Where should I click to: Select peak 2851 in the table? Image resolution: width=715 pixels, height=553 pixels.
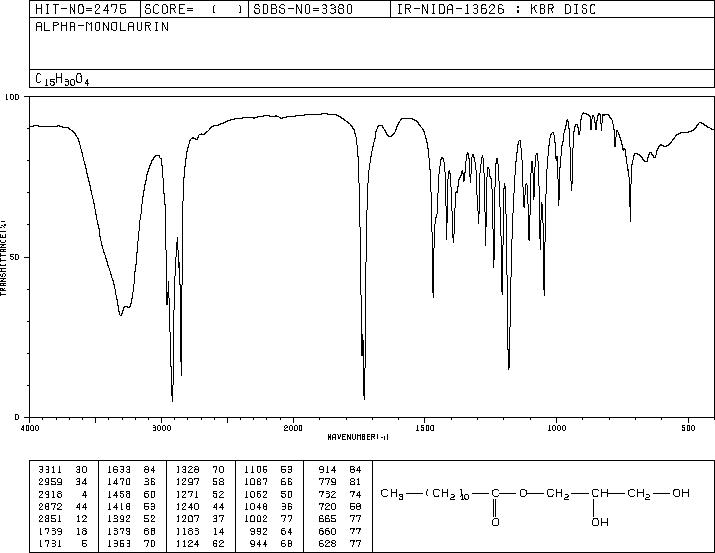coord(62,519)
